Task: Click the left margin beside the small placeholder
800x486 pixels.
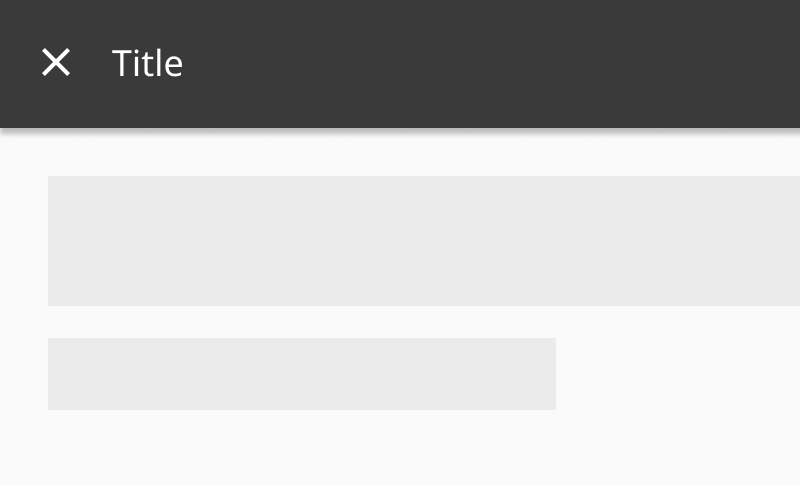Action: 23,374
